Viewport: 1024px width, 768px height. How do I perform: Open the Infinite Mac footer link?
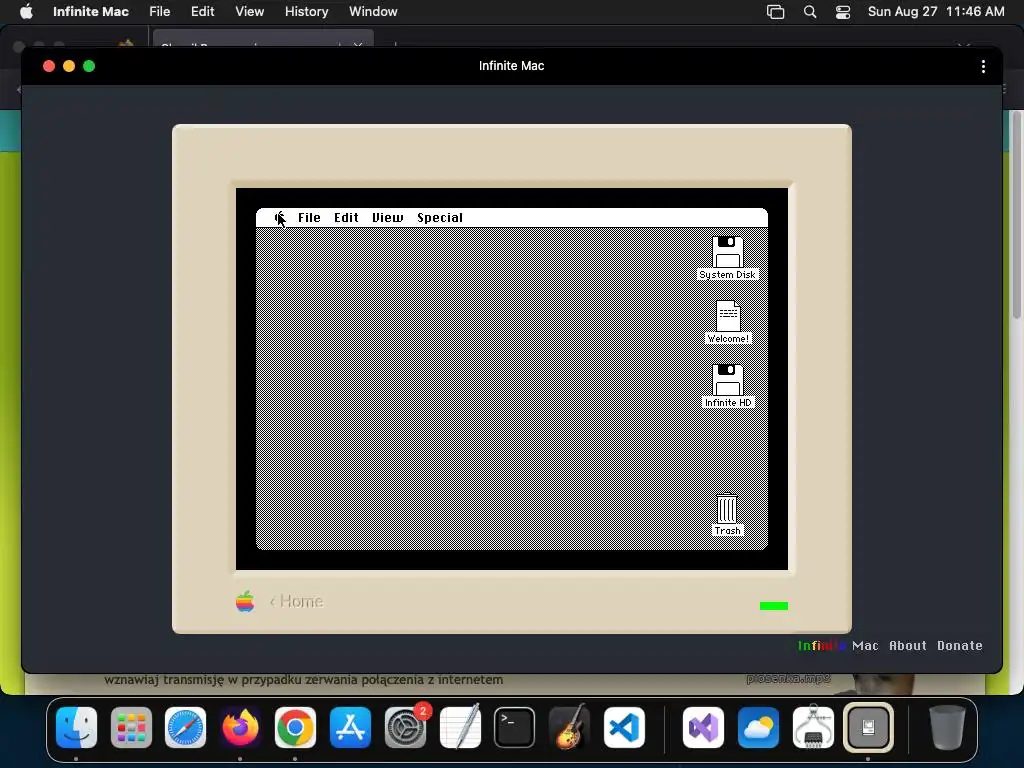click(838, 645)
